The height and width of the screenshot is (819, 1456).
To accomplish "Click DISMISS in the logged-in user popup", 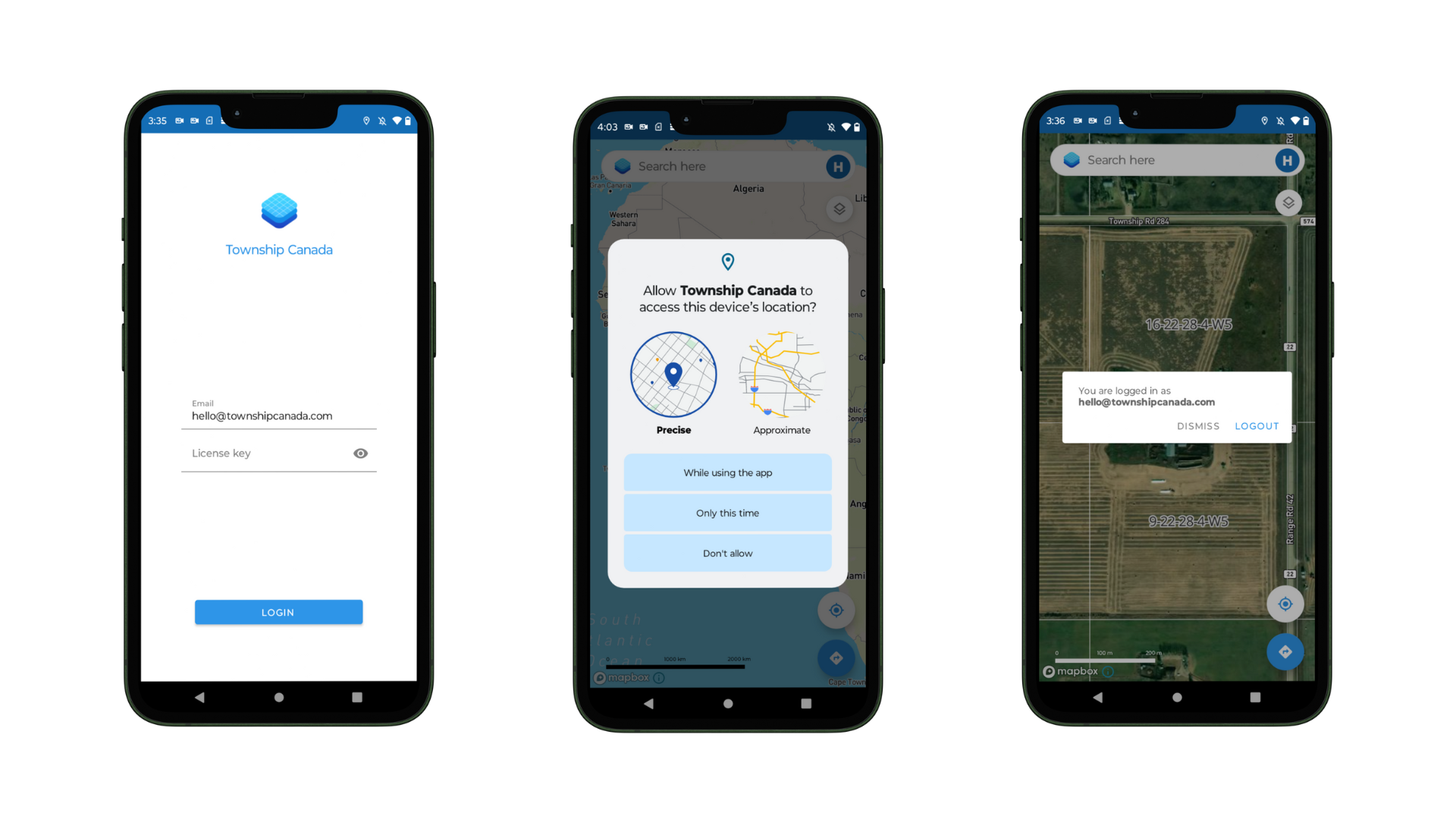I will (1197, 425).
